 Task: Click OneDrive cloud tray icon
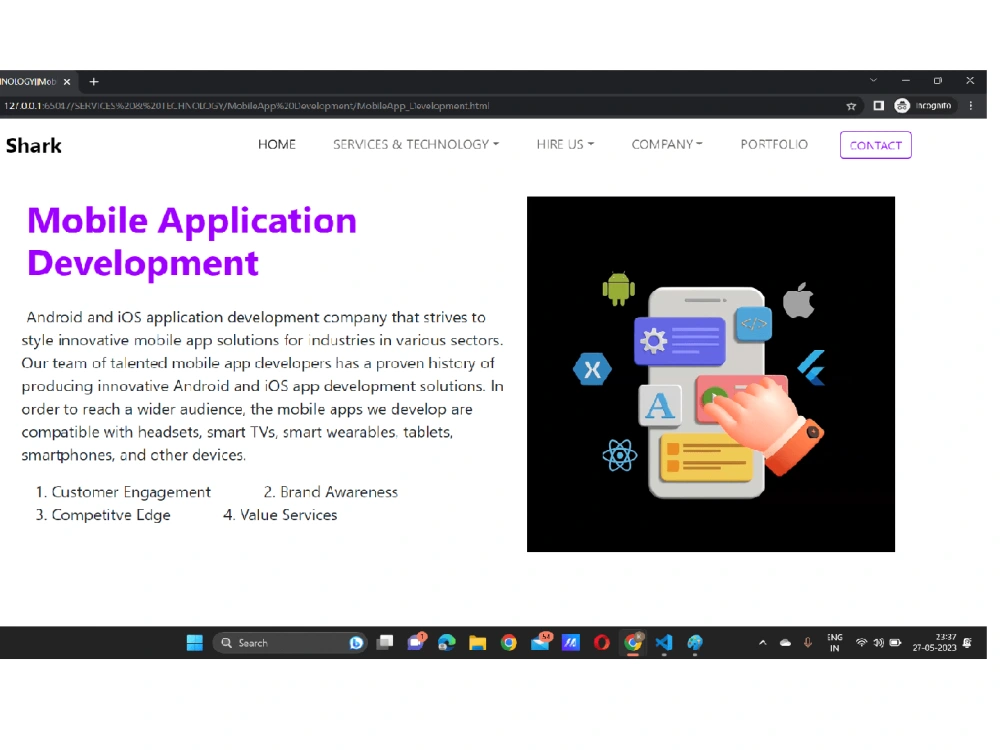(x=785, y=643)
